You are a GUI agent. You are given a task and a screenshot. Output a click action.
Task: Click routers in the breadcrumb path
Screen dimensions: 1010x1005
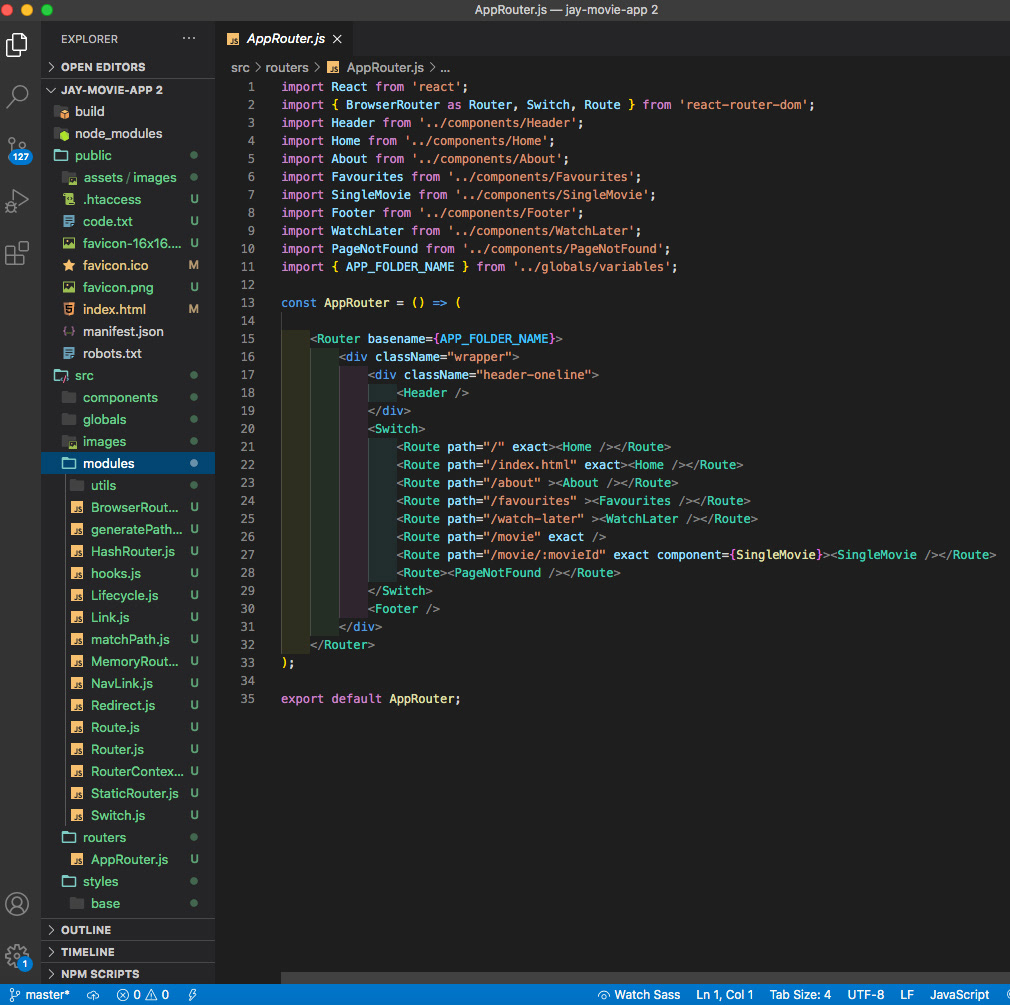287,67
